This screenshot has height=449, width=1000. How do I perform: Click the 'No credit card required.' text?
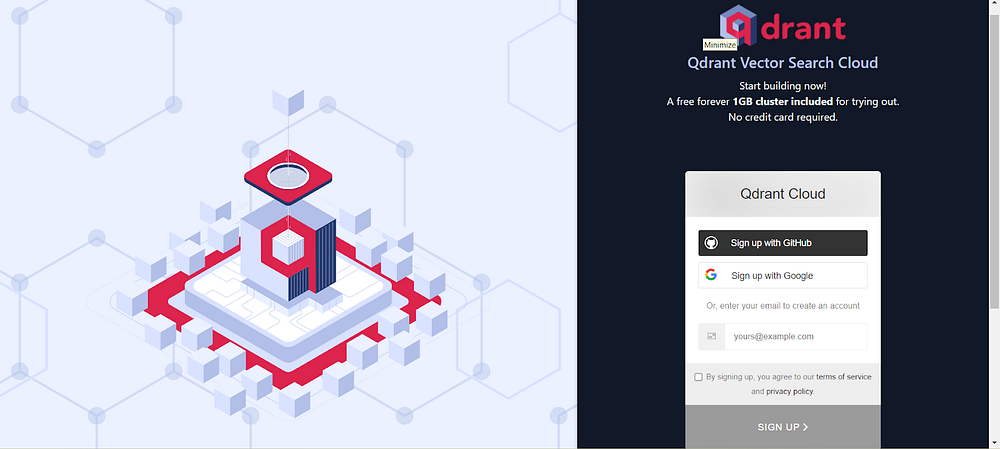(783, 117)
